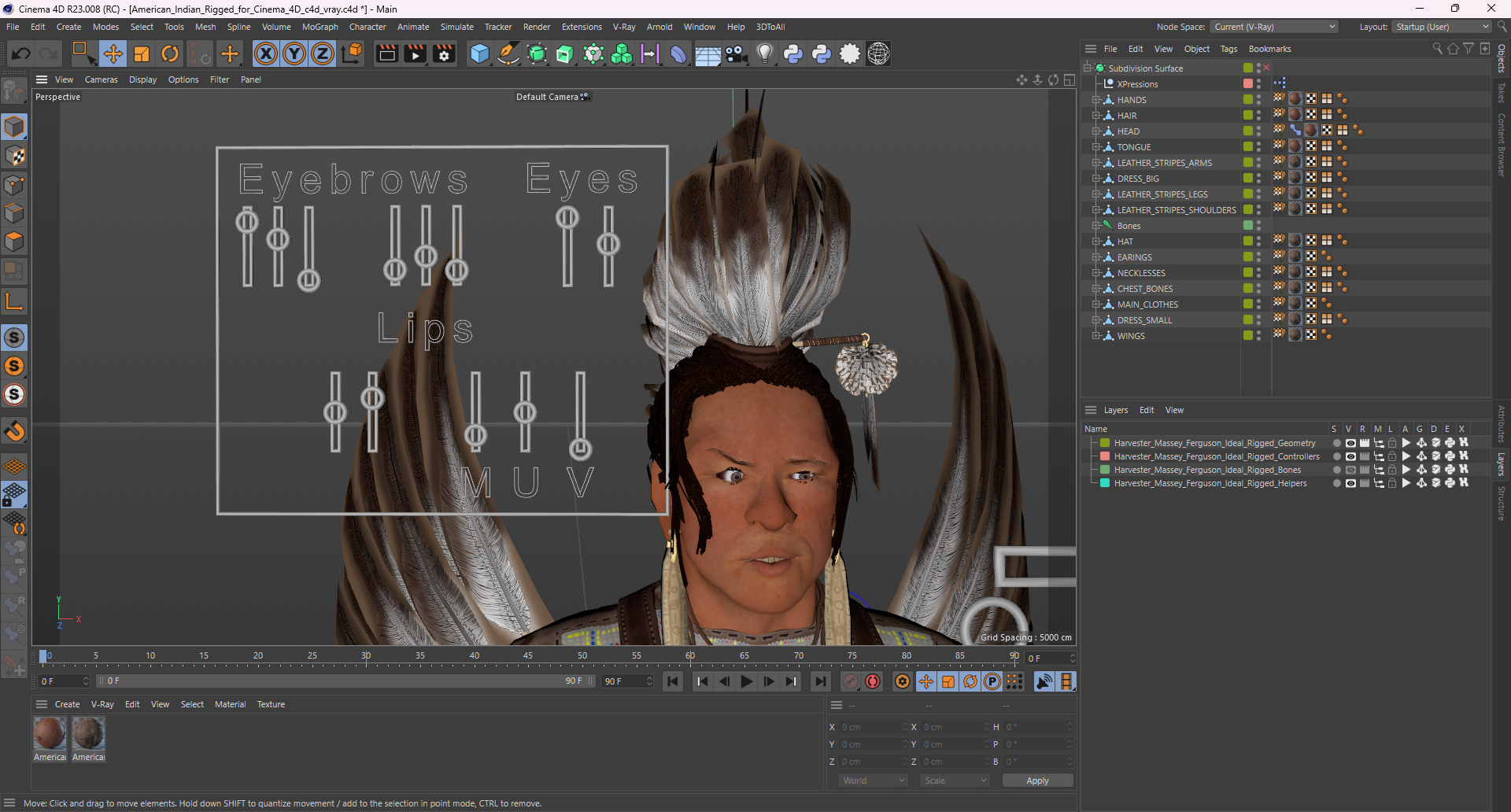Viewport: 1511px width, 812px height.
Task: Select the first American material thumbnail
Action: click(x=50, y=733)
